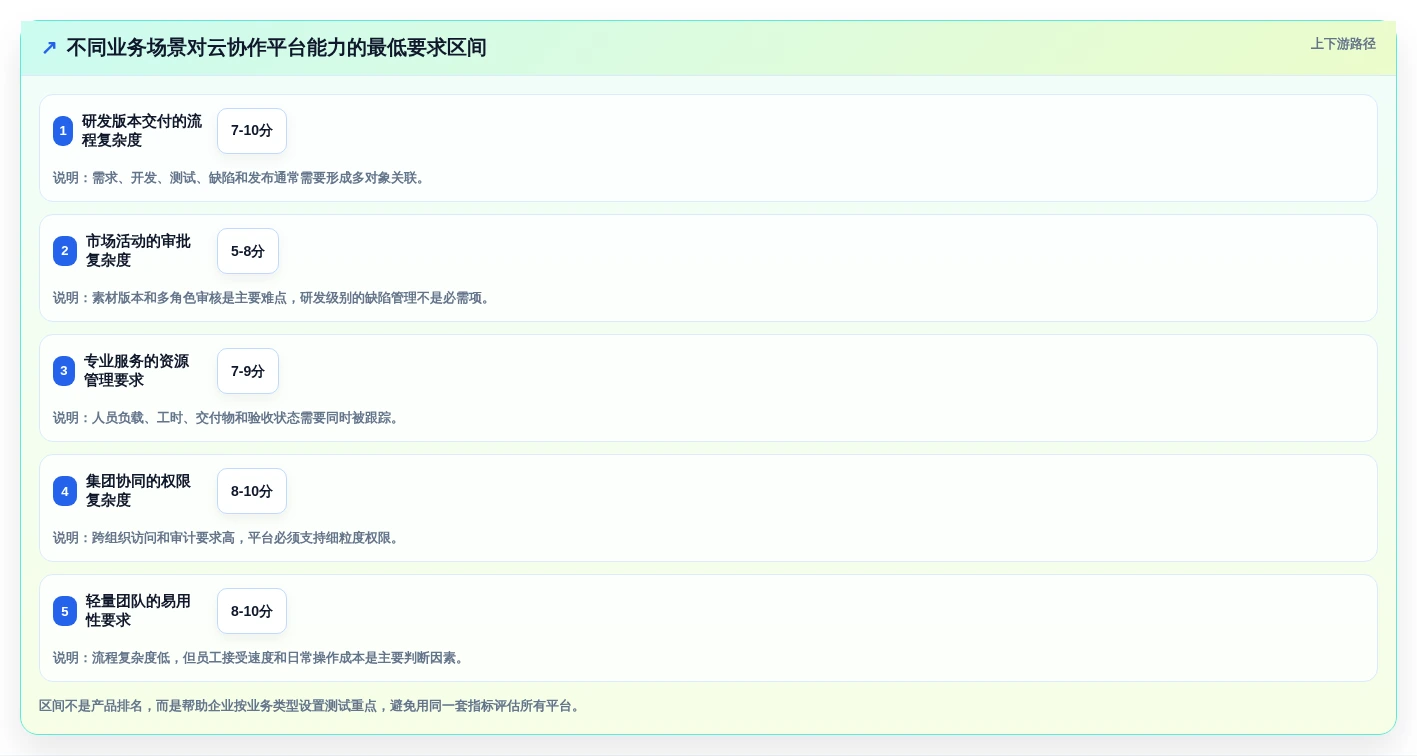Click the description starting 说明：流程复杂度低

coord(261,658)
